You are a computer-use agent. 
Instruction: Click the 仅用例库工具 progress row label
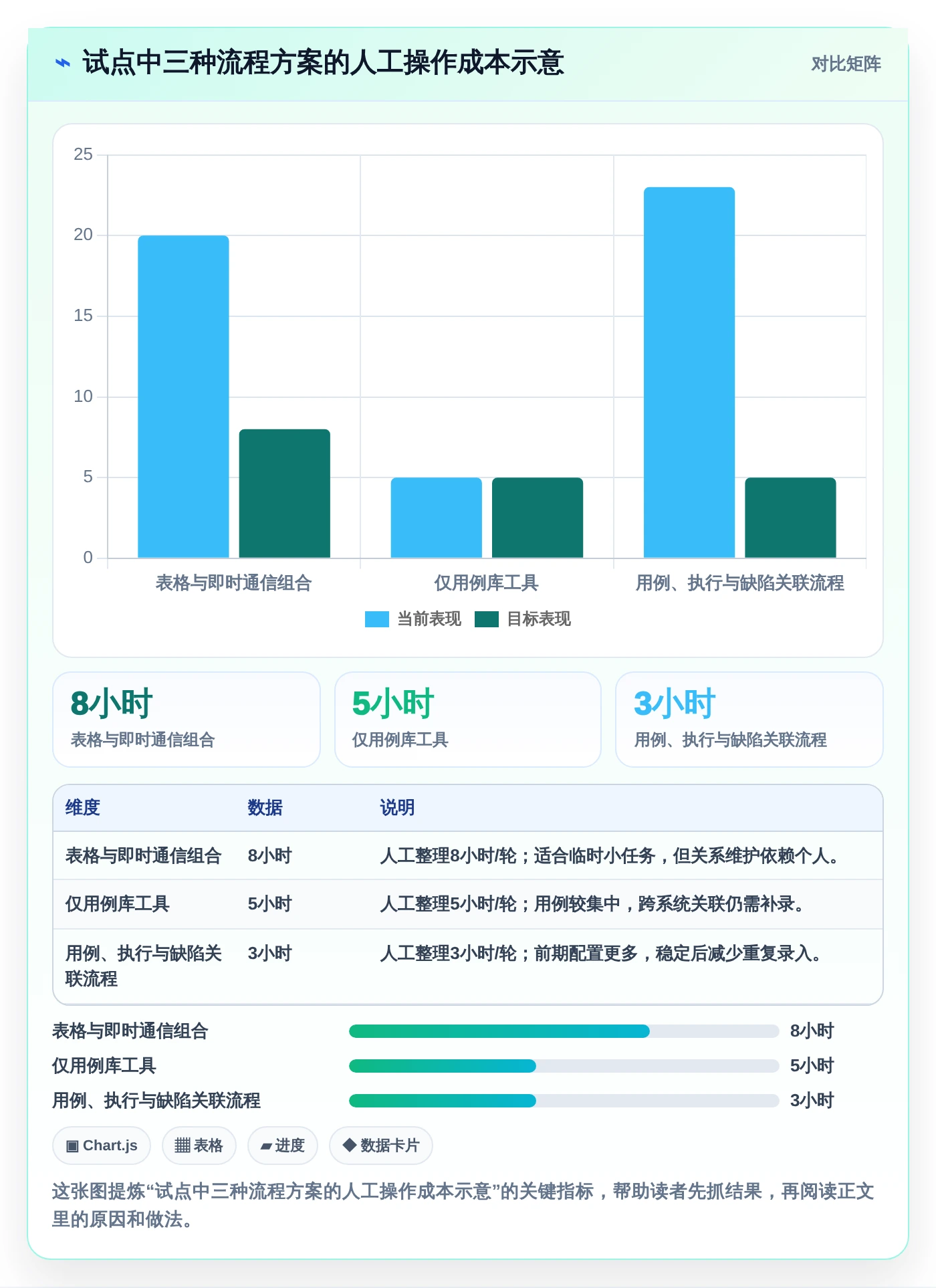click(104, 1066)
